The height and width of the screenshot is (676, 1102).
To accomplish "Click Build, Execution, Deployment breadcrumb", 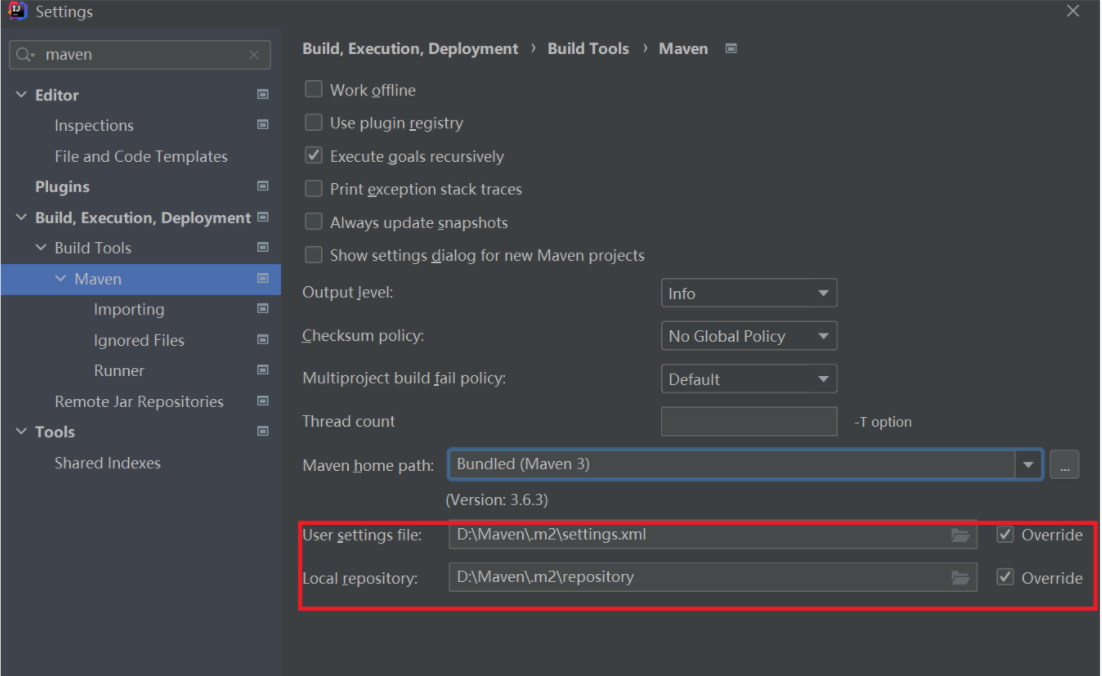I will [410, 48].
